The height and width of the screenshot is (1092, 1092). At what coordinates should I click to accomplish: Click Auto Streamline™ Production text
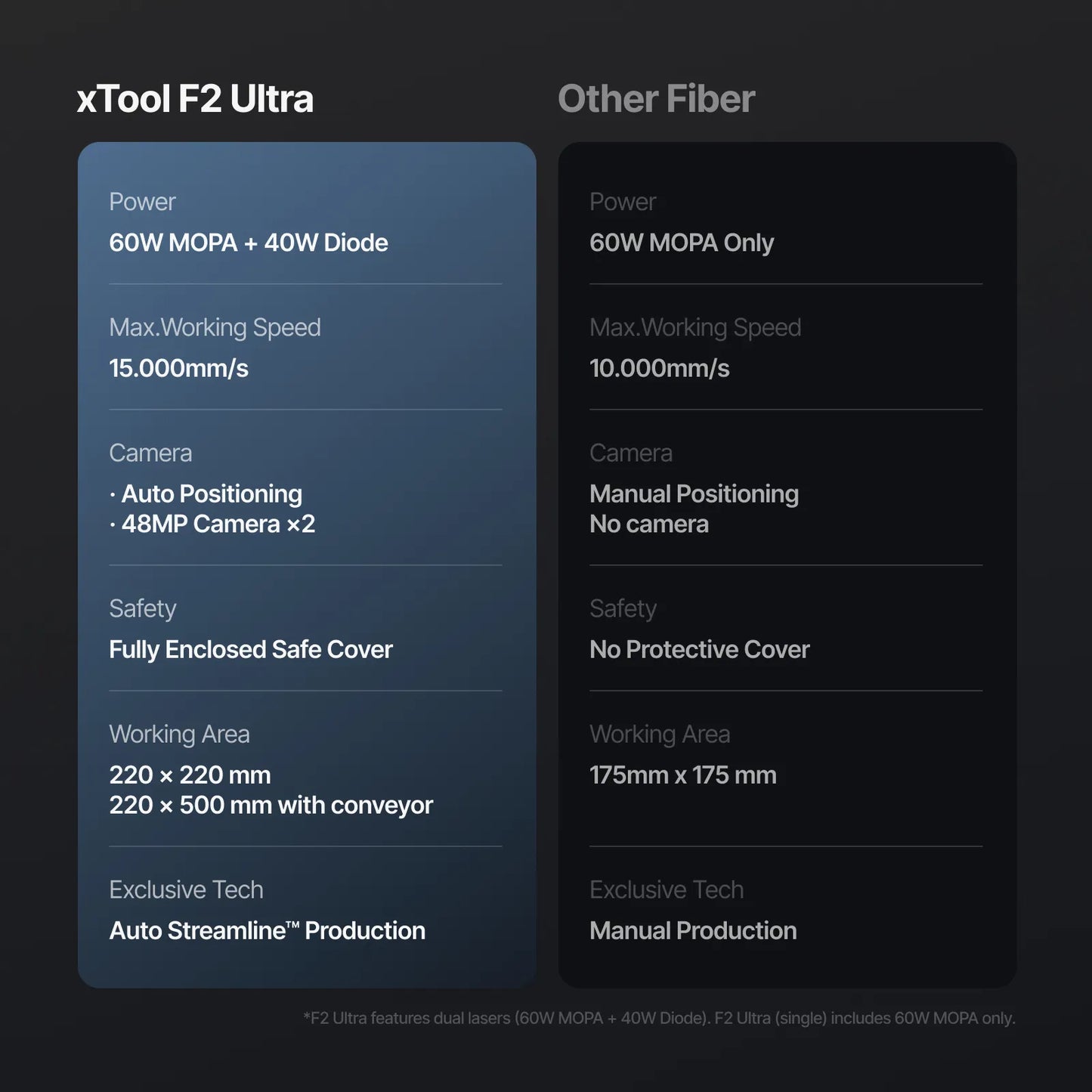click(x=267, y=930)
